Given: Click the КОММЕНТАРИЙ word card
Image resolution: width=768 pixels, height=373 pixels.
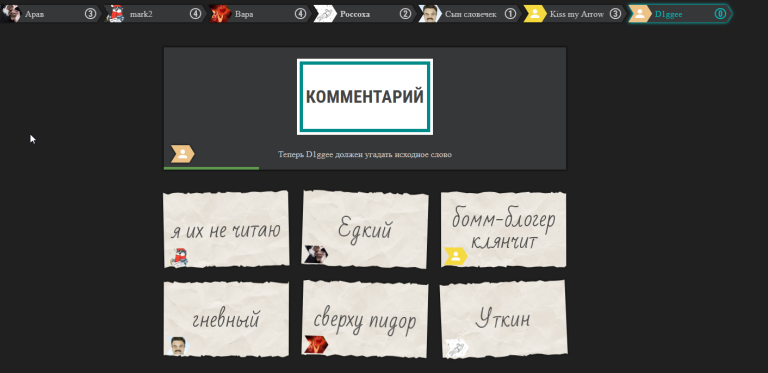Looking at the screenshot, I should (365, 97).
